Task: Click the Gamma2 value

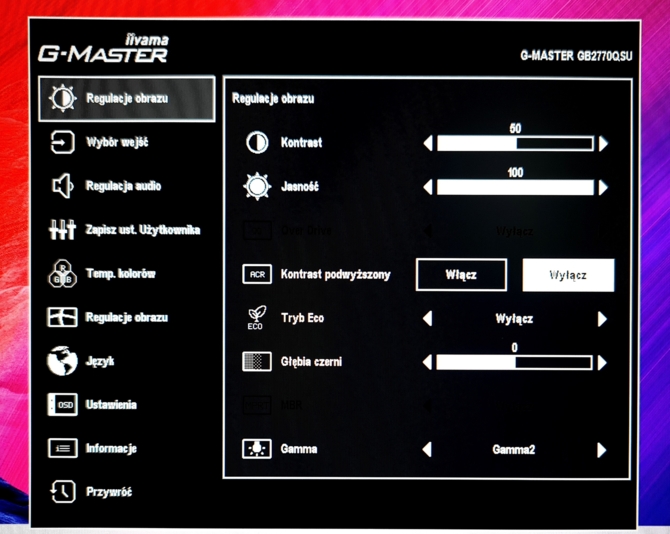Action: click(x=514, y=450)
